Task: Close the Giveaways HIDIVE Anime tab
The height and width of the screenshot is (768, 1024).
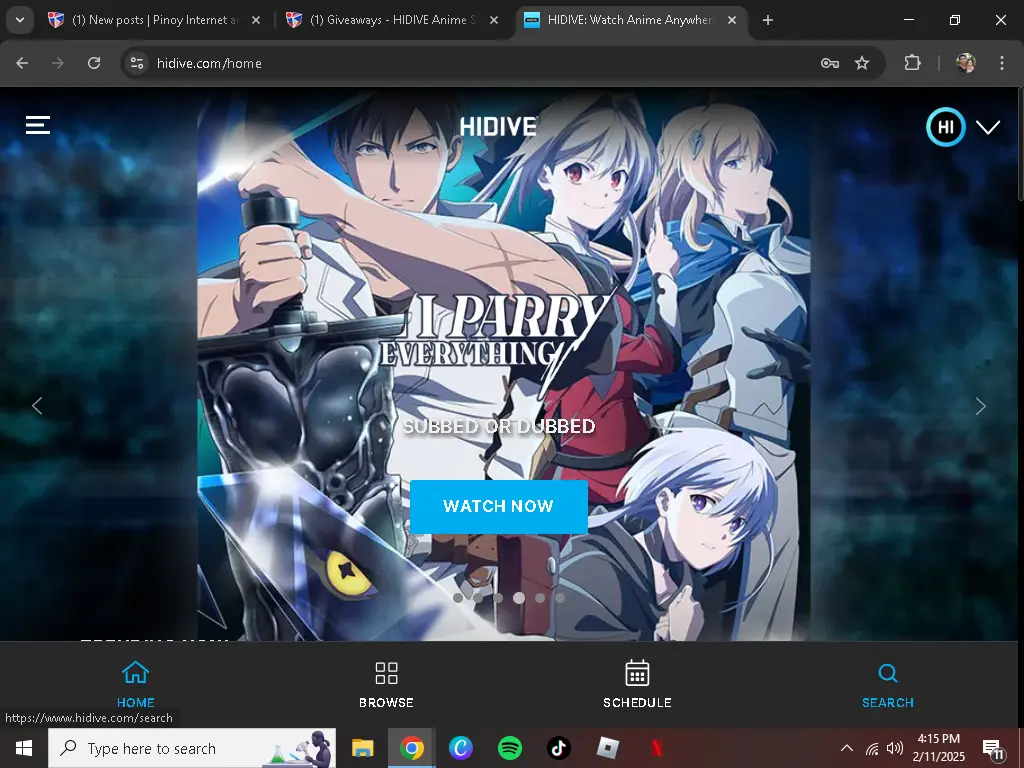Action: (x=494, y=20)
